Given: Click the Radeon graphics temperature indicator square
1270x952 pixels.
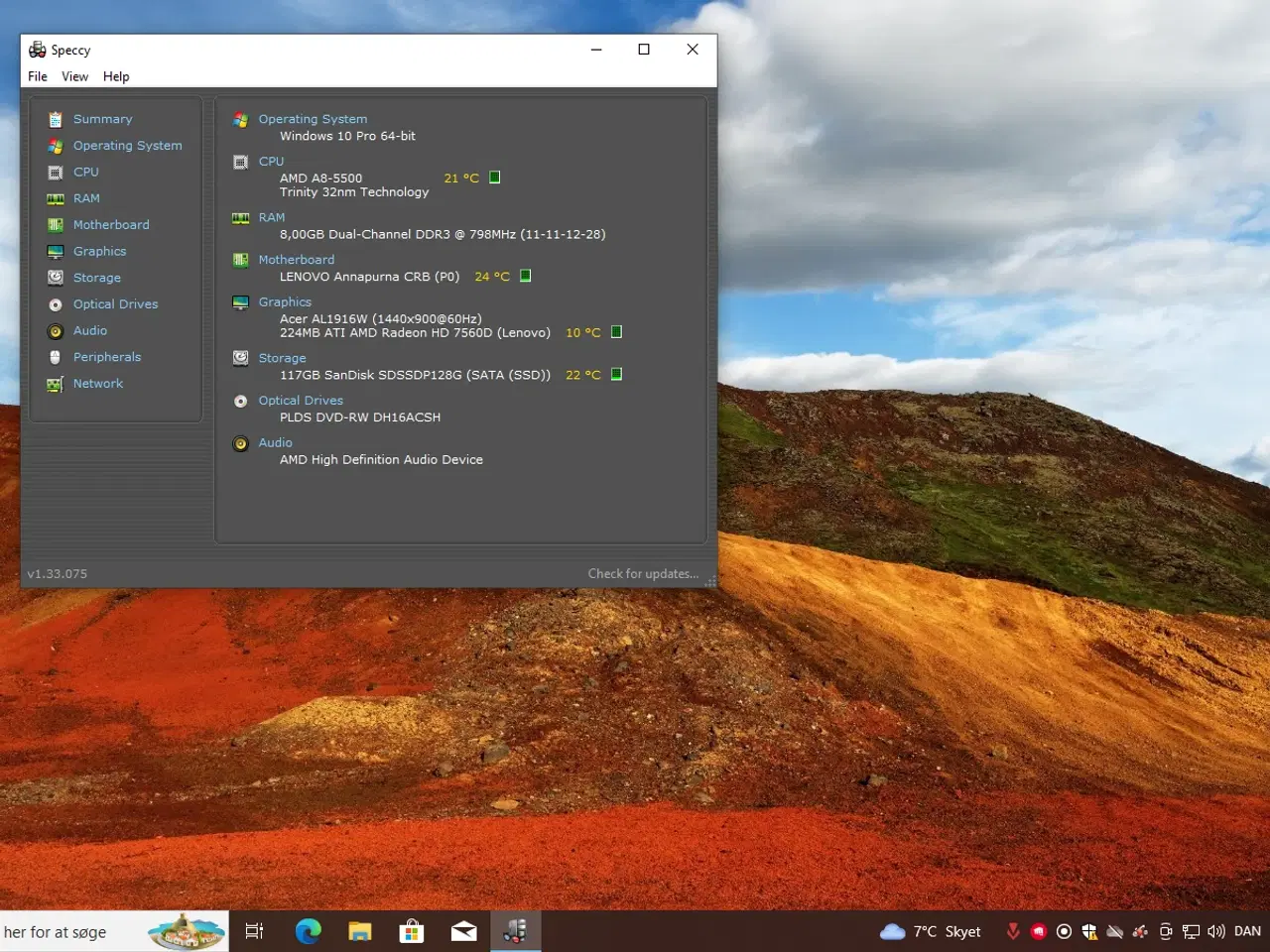Looking at the screenshot, I should 616,332.
